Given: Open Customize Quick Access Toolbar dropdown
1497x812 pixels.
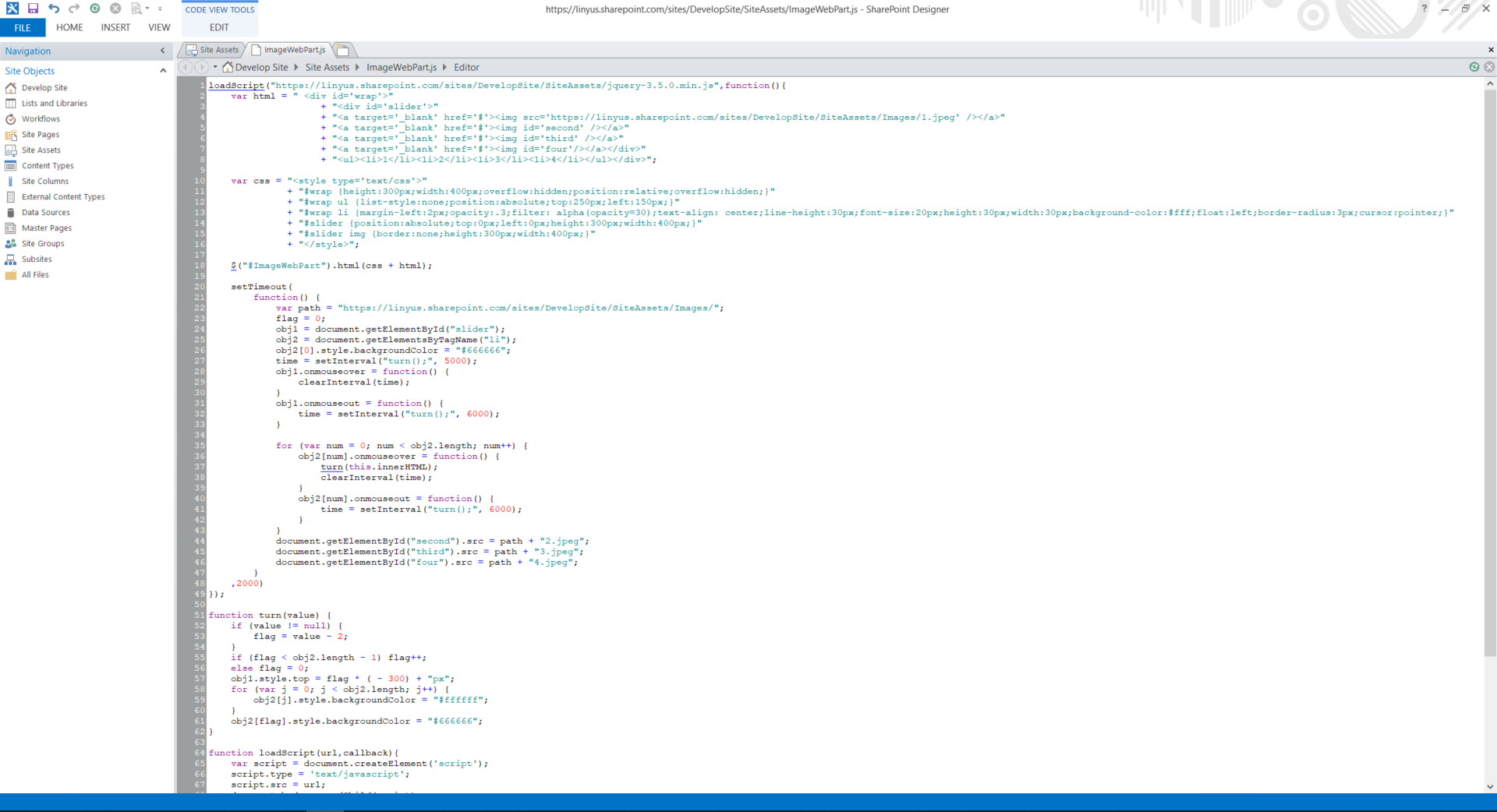Looking at the screenshot, I should pos(160,9).
